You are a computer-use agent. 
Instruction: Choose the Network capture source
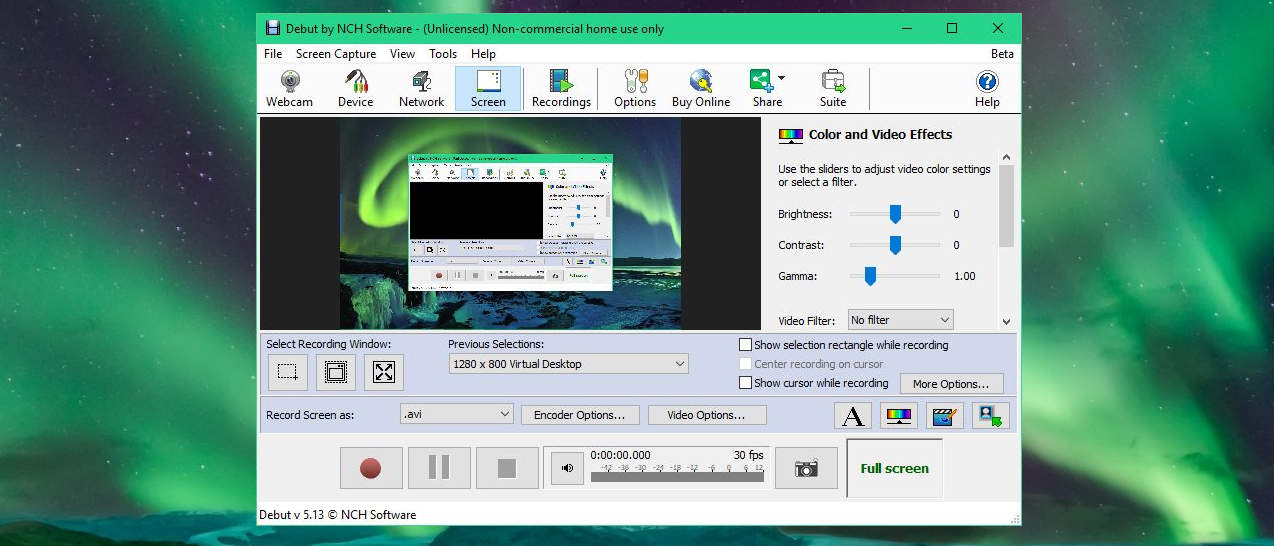pyautogui.click(x=421, y=88)
